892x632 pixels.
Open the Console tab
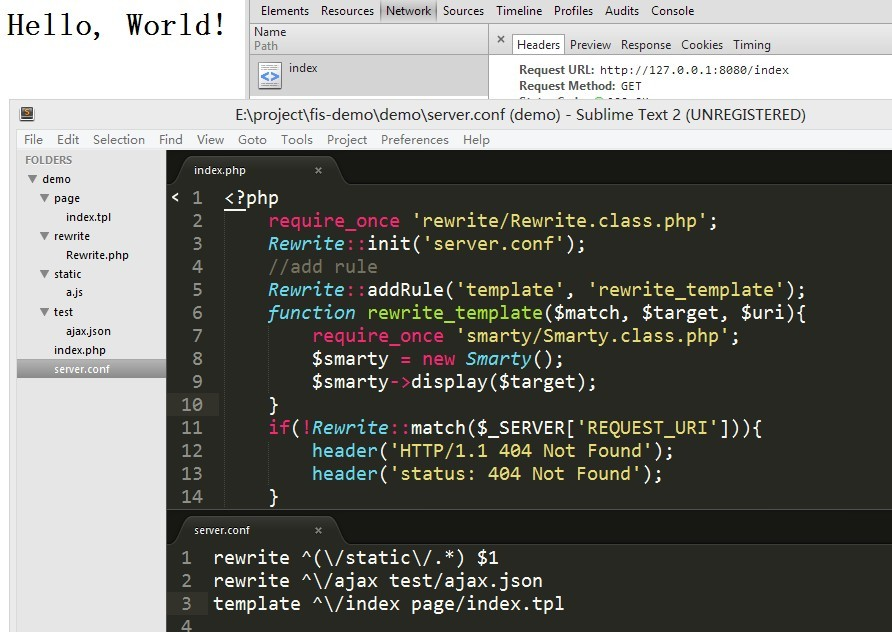tap(672, 11)
